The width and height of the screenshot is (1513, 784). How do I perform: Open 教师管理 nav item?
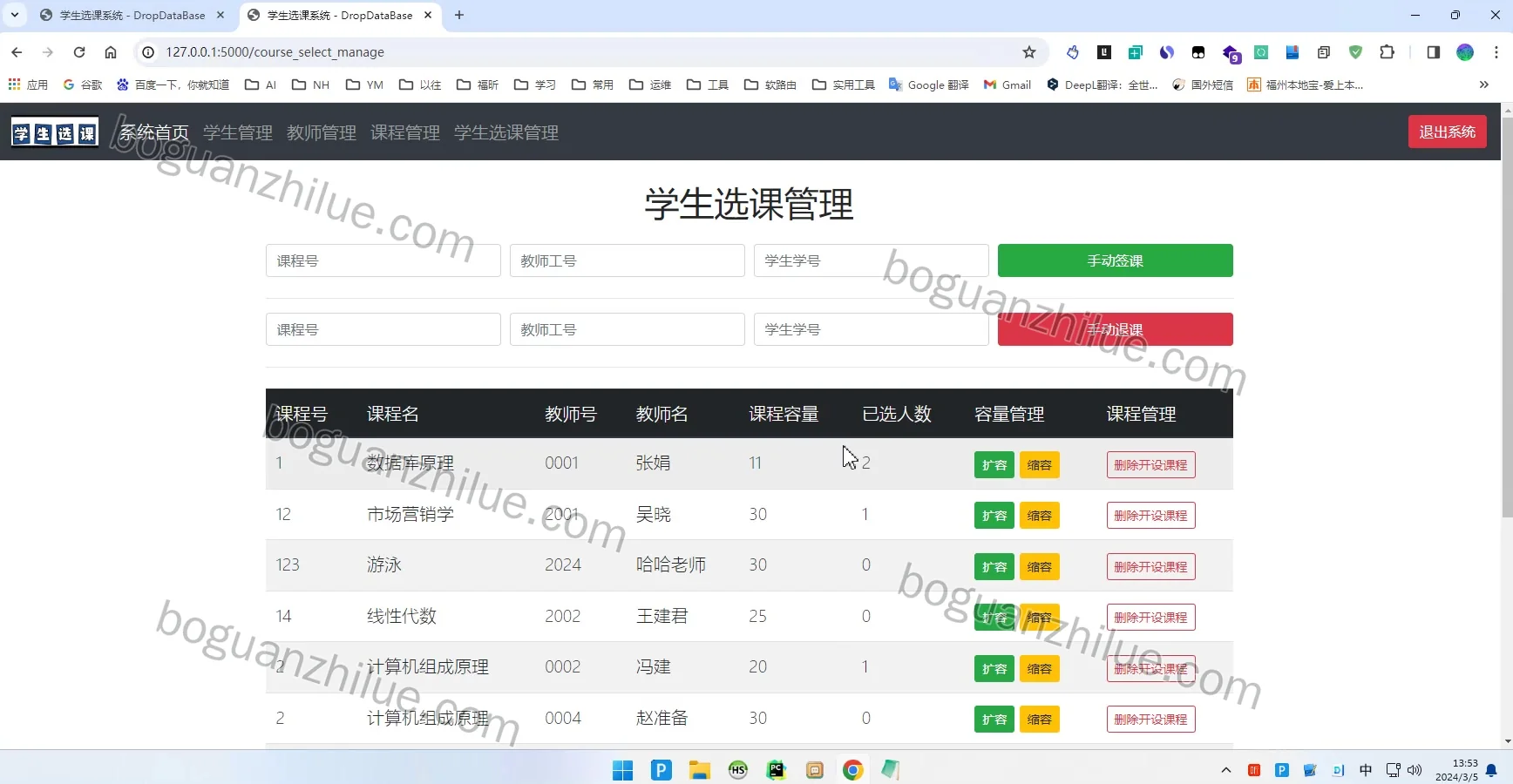[x=322, y=132]
